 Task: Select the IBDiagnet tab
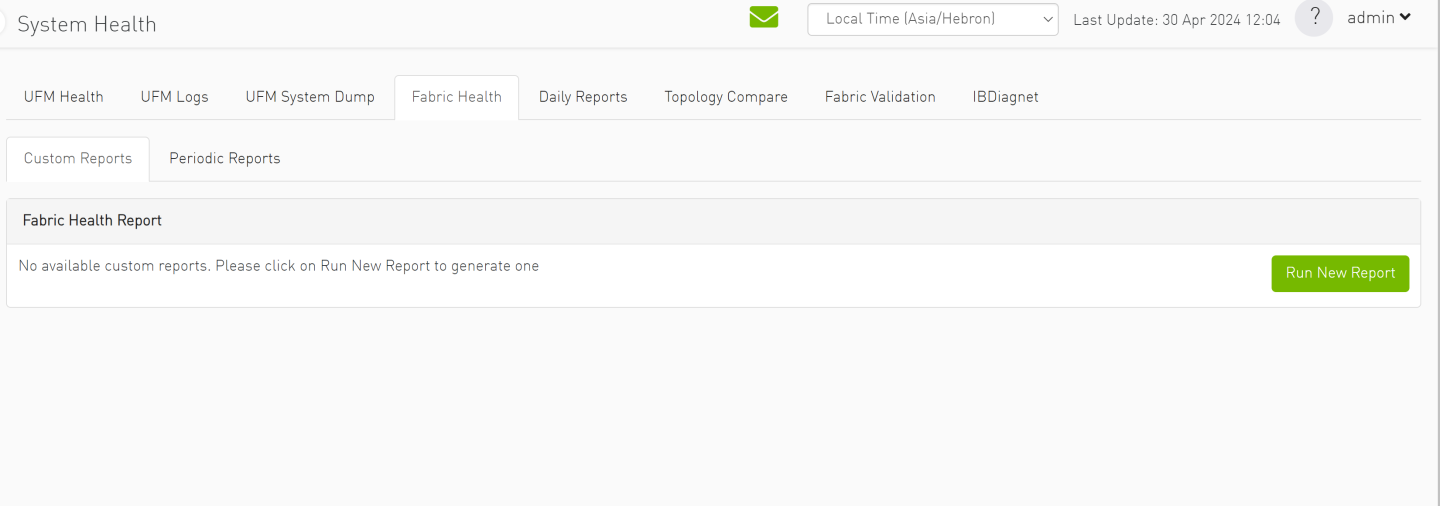1005,97
